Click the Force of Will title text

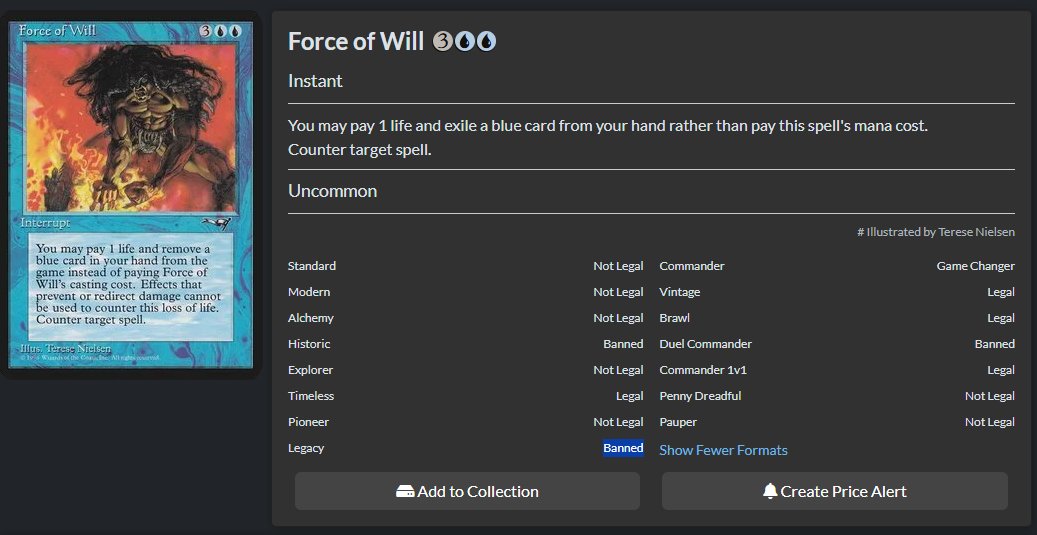pyautogui.click(x=356, y=42)
